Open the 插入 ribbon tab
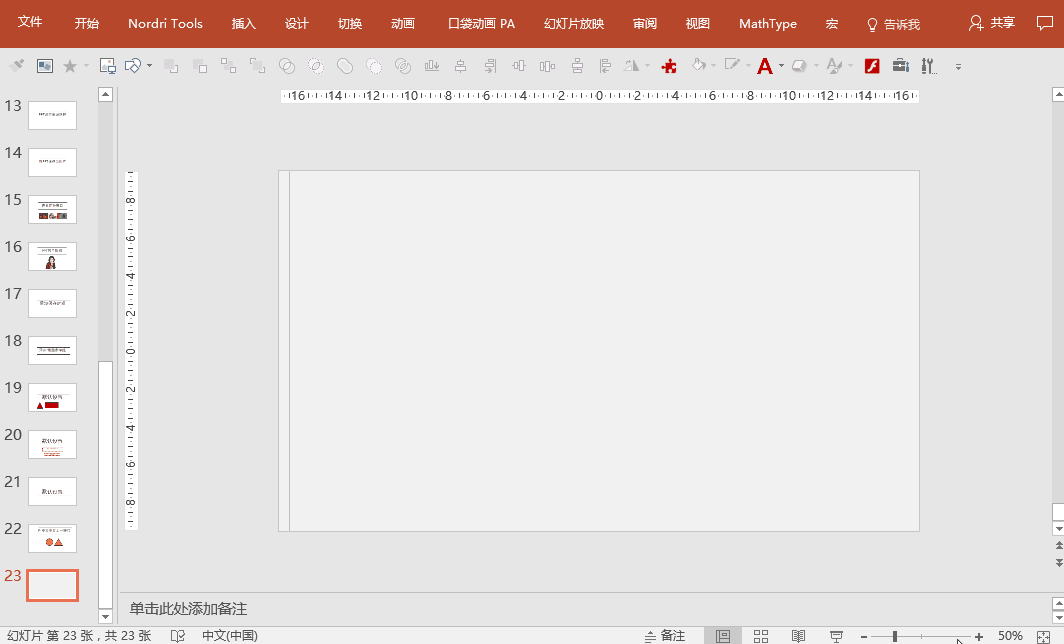This screenshot has height=644, width=1064. point(244,24)
